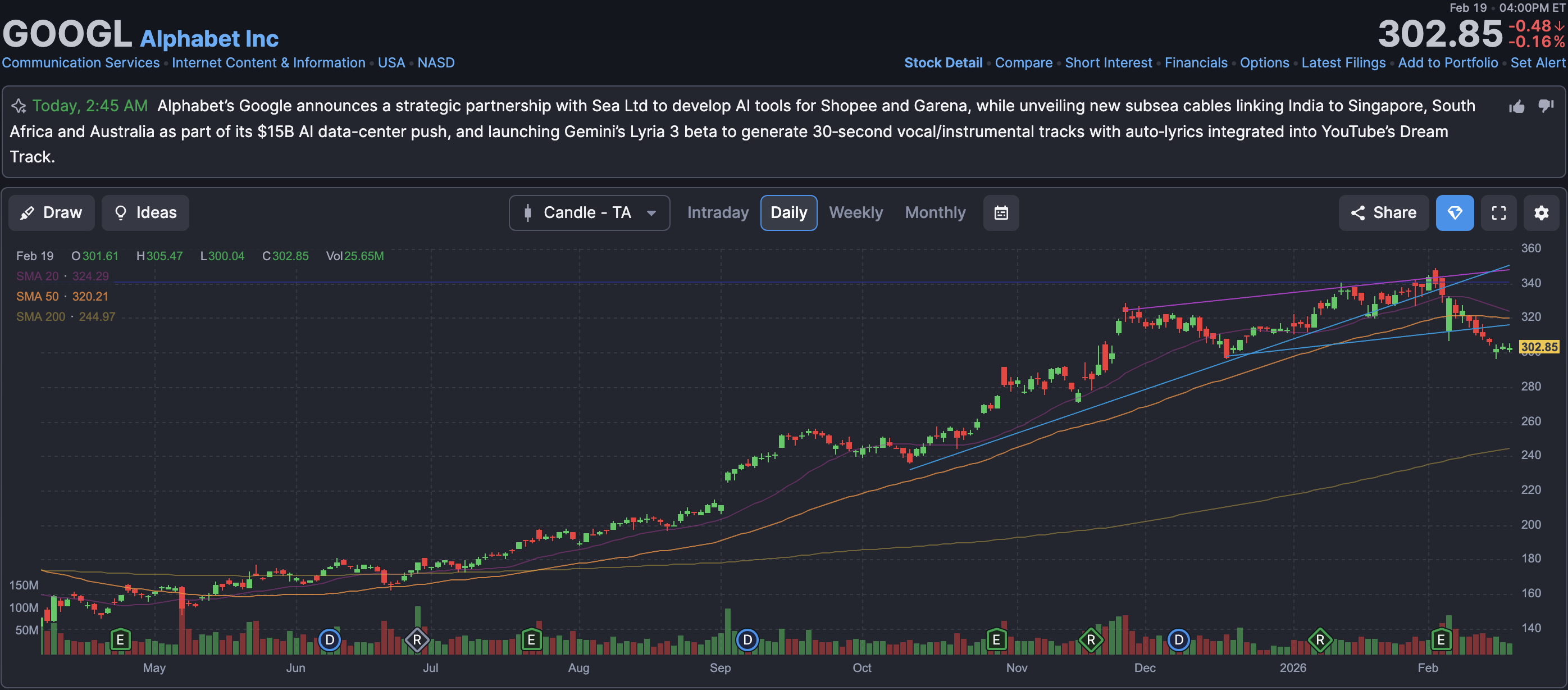This screenshot has width=1568, height=690.
Task: Go to the Options tab link
Action: [1264, 63]
